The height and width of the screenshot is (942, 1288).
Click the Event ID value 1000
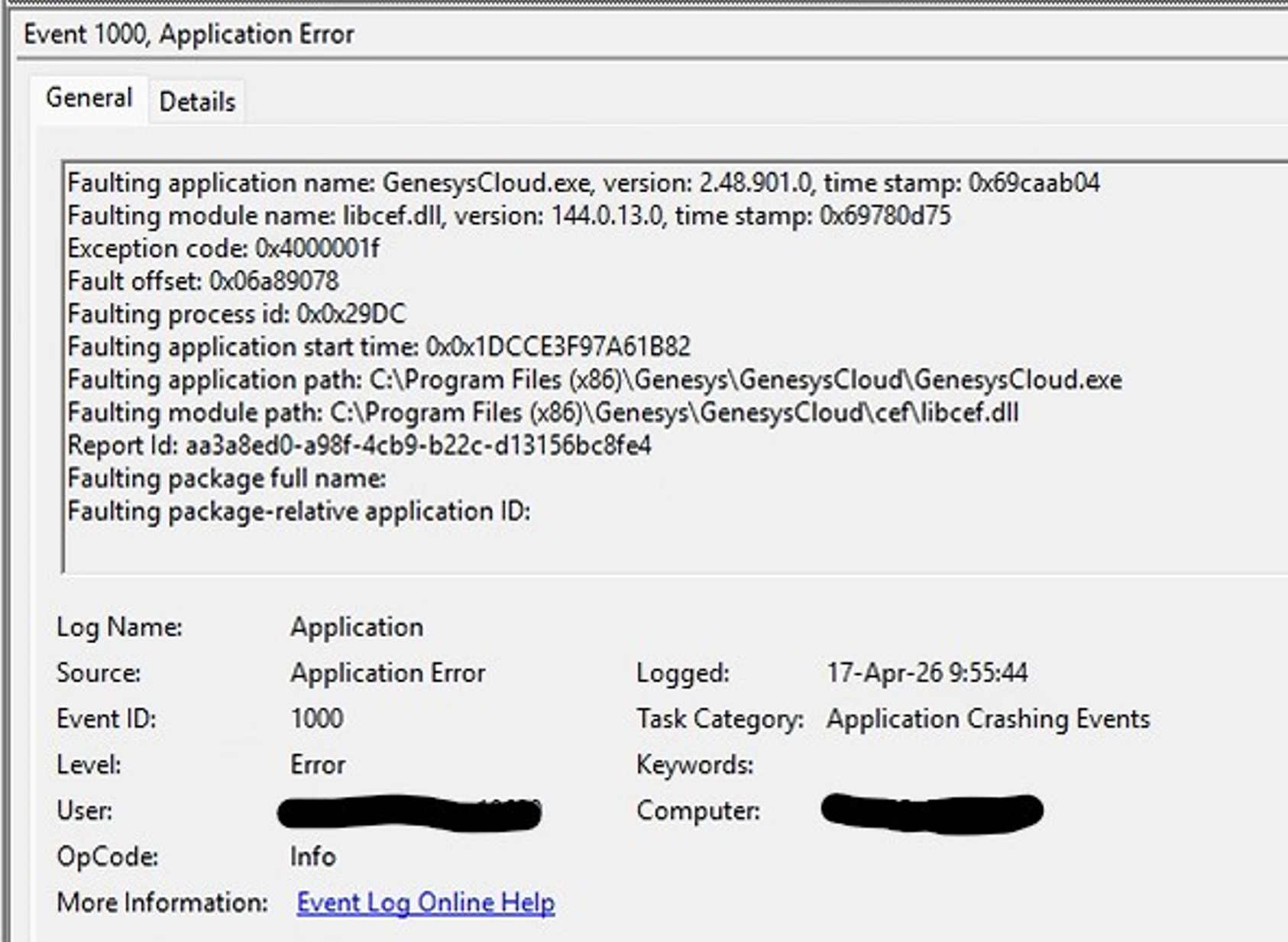coord(317,719)
